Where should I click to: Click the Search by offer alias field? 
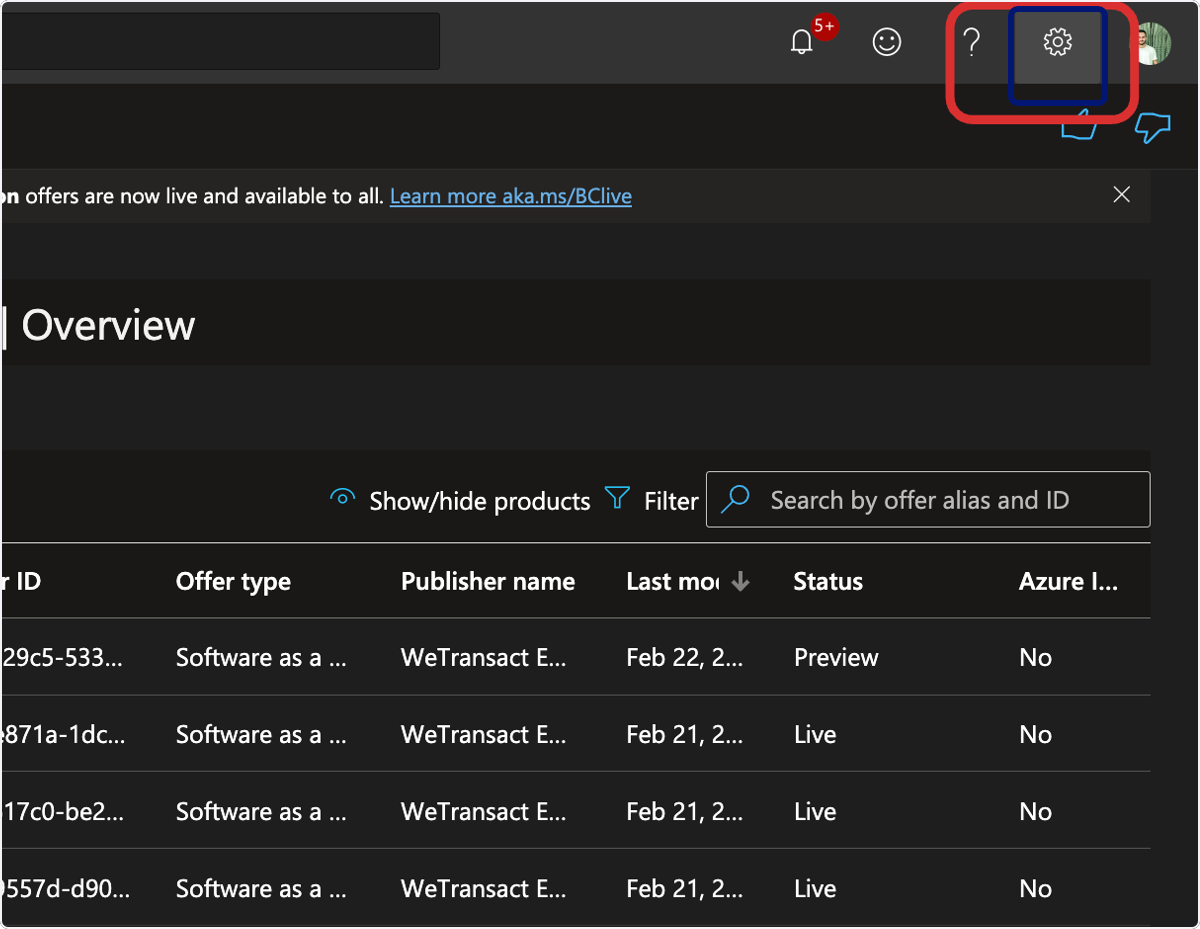click(928, 499)
